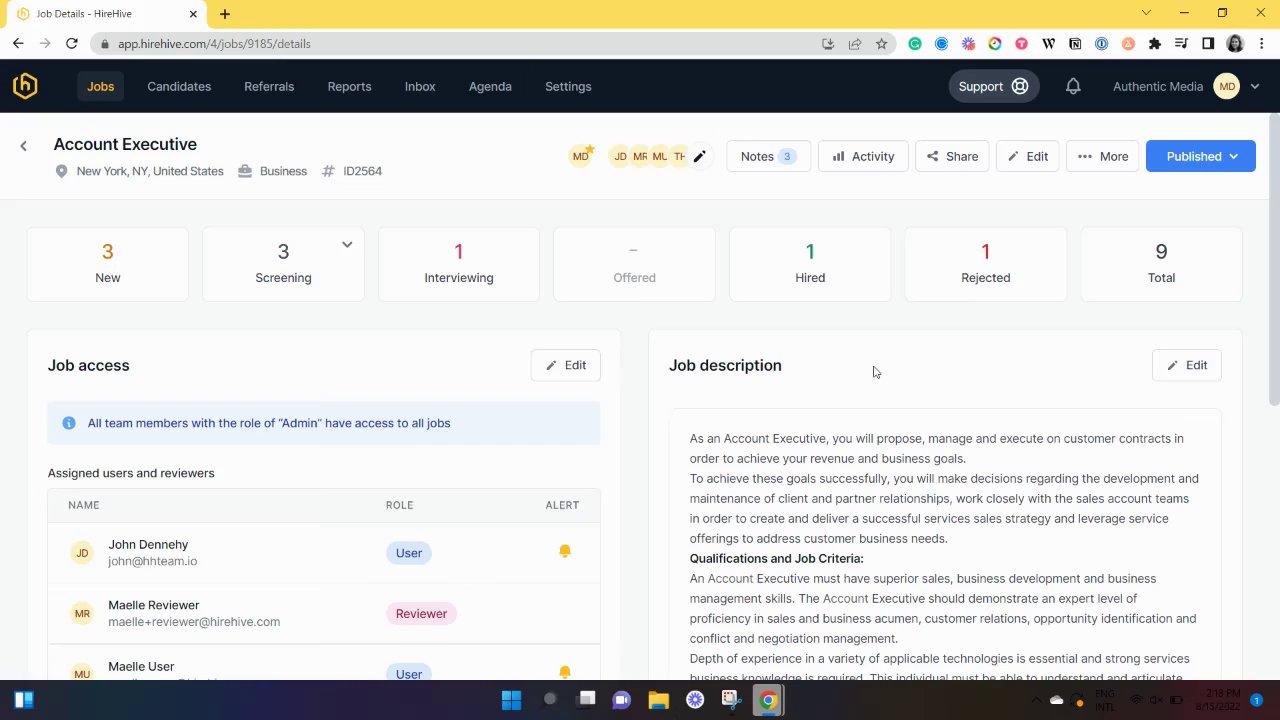Click the HireHive logo
Screen dimensions: 1280x720
(x=25, y=86)
